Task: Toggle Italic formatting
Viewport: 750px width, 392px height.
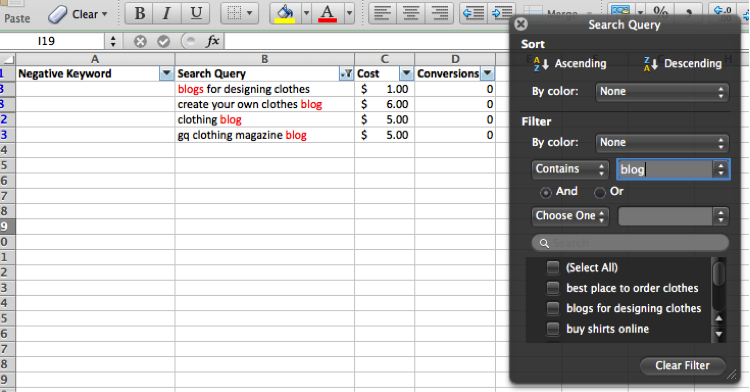Action: (x=166, y=13)
